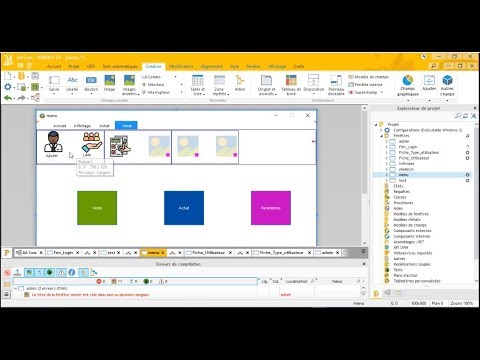
Task: Click the Localisation column header
Action: click(x=296, y=281)
